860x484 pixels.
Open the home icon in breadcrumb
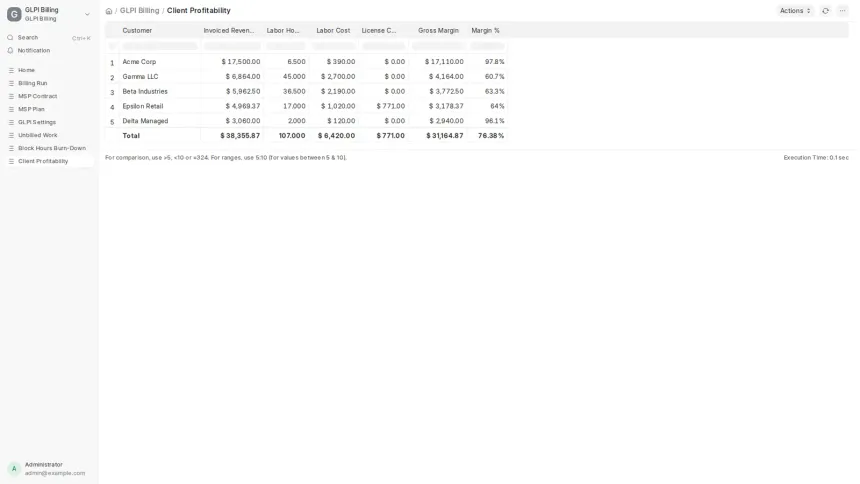click(109, 11)
